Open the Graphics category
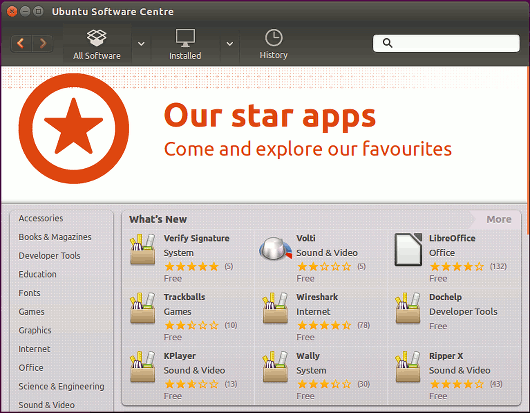The image size is (530, 413). (x=35, y=330)
